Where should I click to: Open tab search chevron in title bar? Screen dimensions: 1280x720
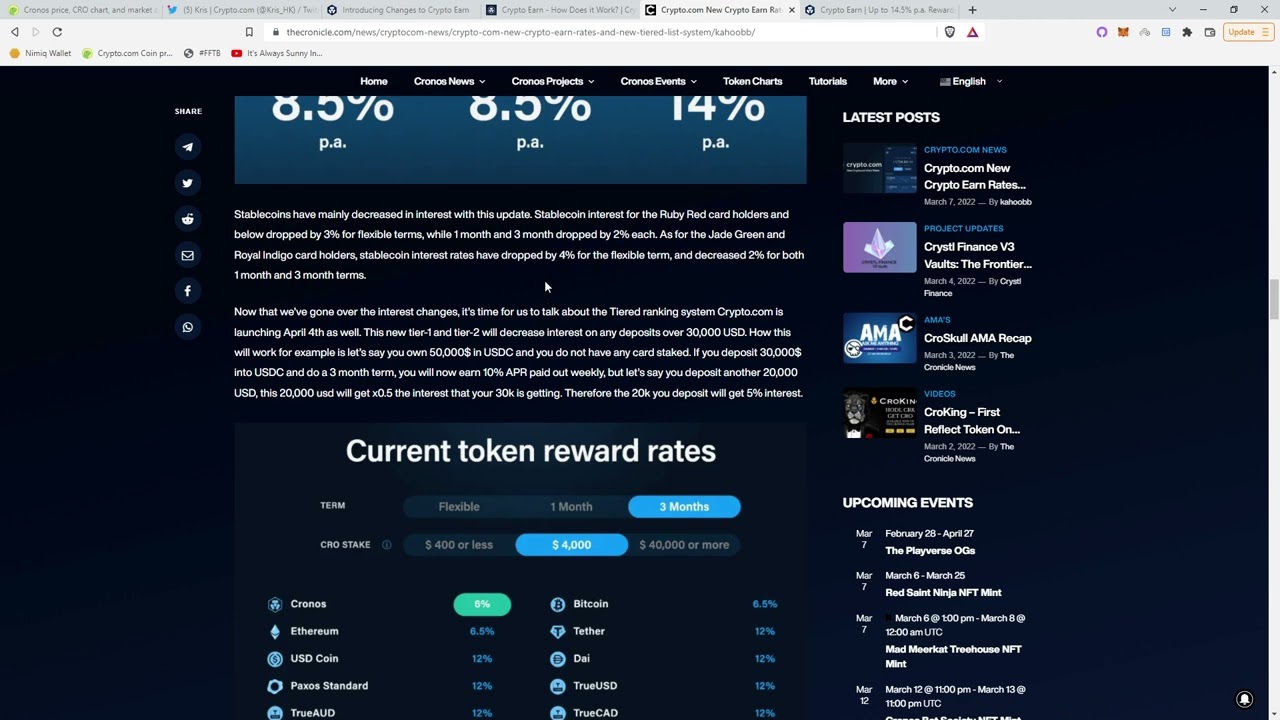point(1172,10)
